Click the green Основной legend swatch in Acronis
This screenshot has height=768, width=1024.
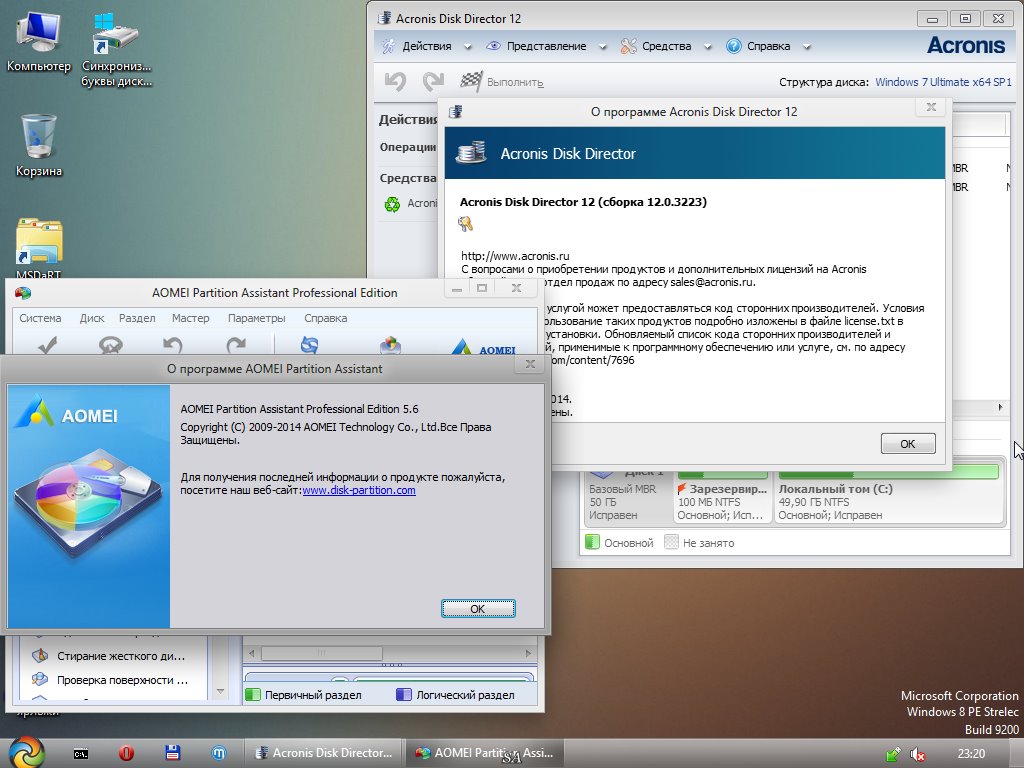pos(592,542)
